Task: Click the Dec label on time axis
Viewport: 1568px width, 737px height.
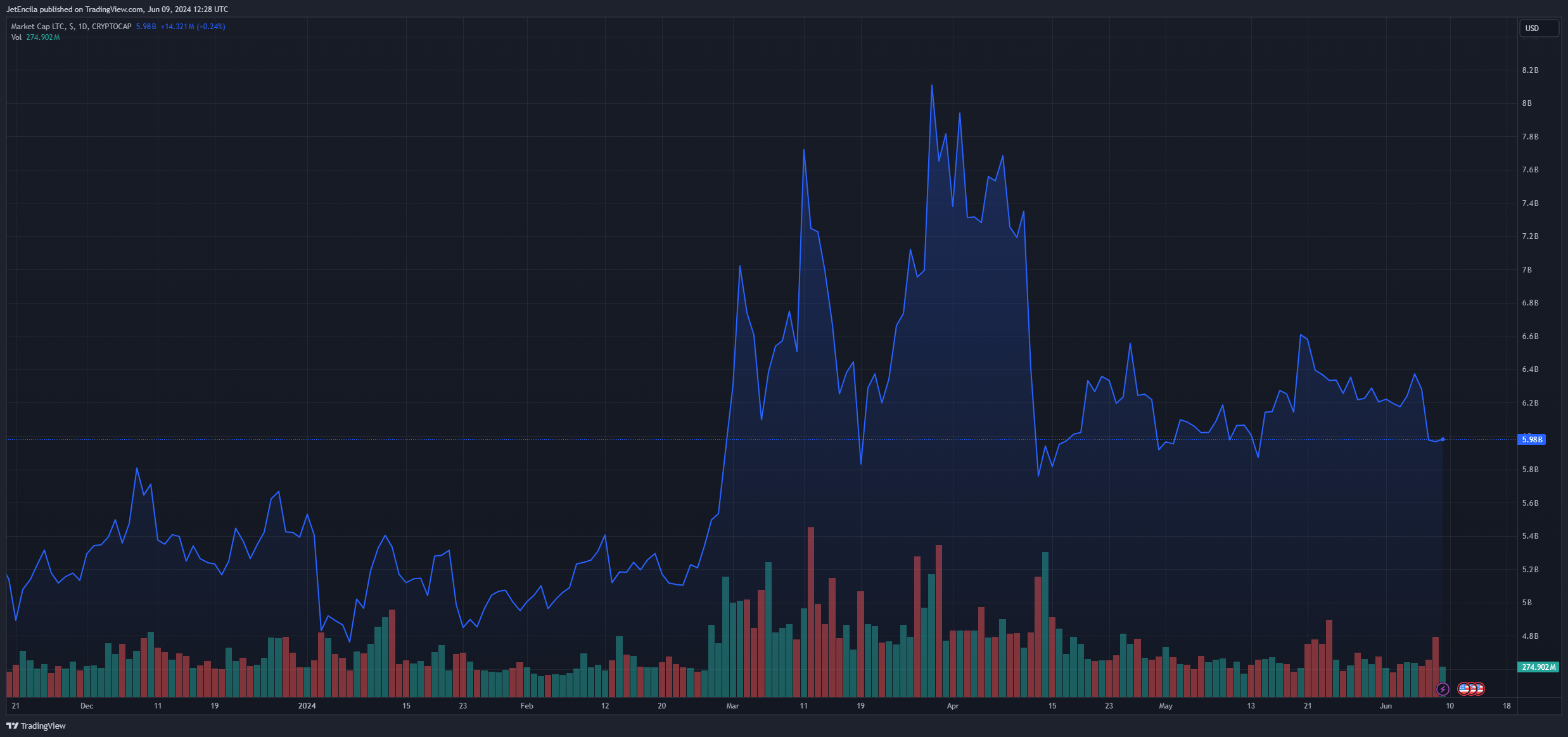Action: click(87, 706)
